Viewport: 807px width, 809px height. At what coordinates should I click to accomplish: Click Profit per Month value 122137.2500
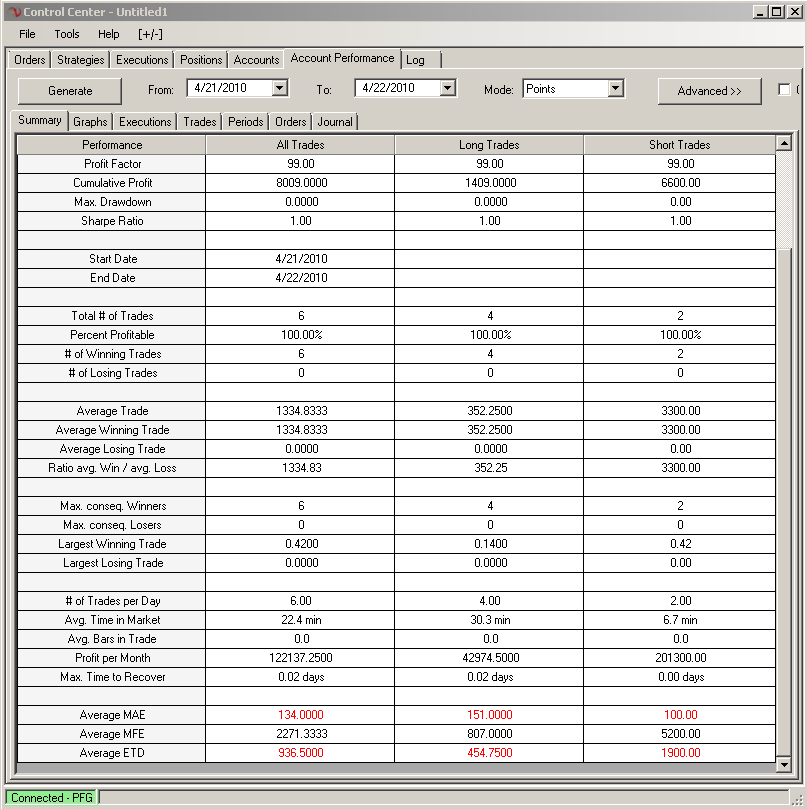coord(301,658)
